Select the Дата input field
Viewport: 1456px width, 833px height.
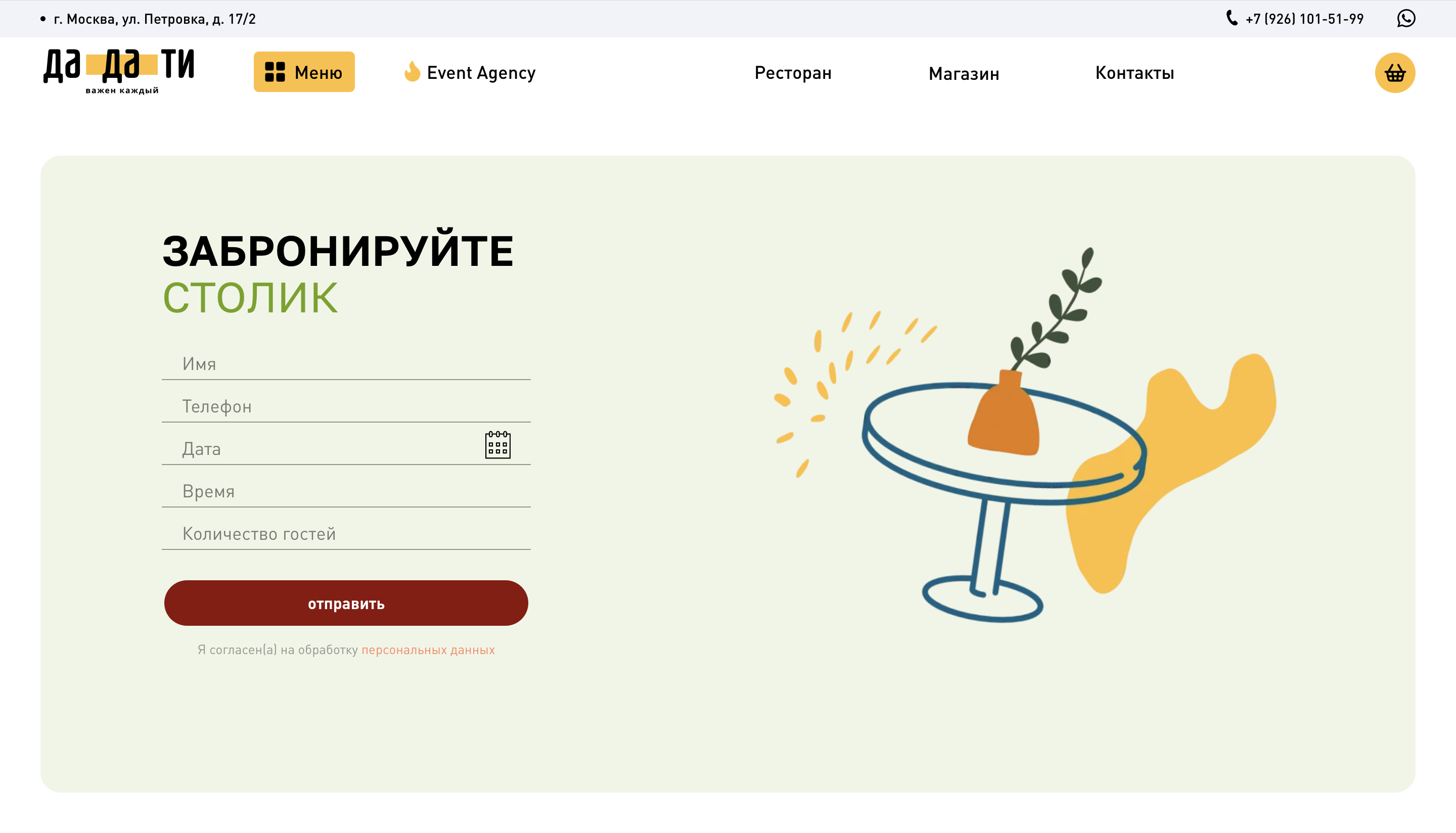coord(346,448)
